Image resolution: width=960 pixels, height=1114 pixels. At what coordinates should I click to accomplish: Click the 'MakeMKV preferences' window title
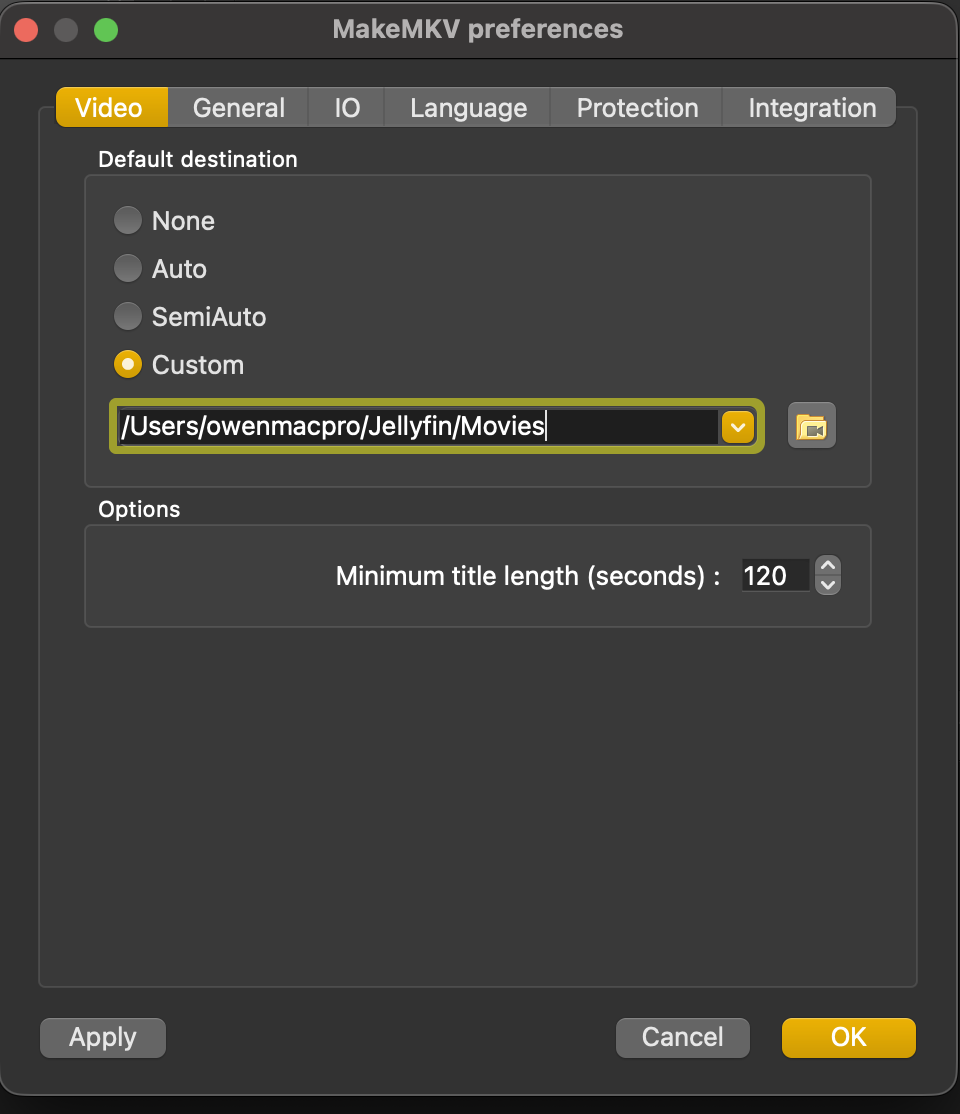pyautogui.click(x=478, y=29)
